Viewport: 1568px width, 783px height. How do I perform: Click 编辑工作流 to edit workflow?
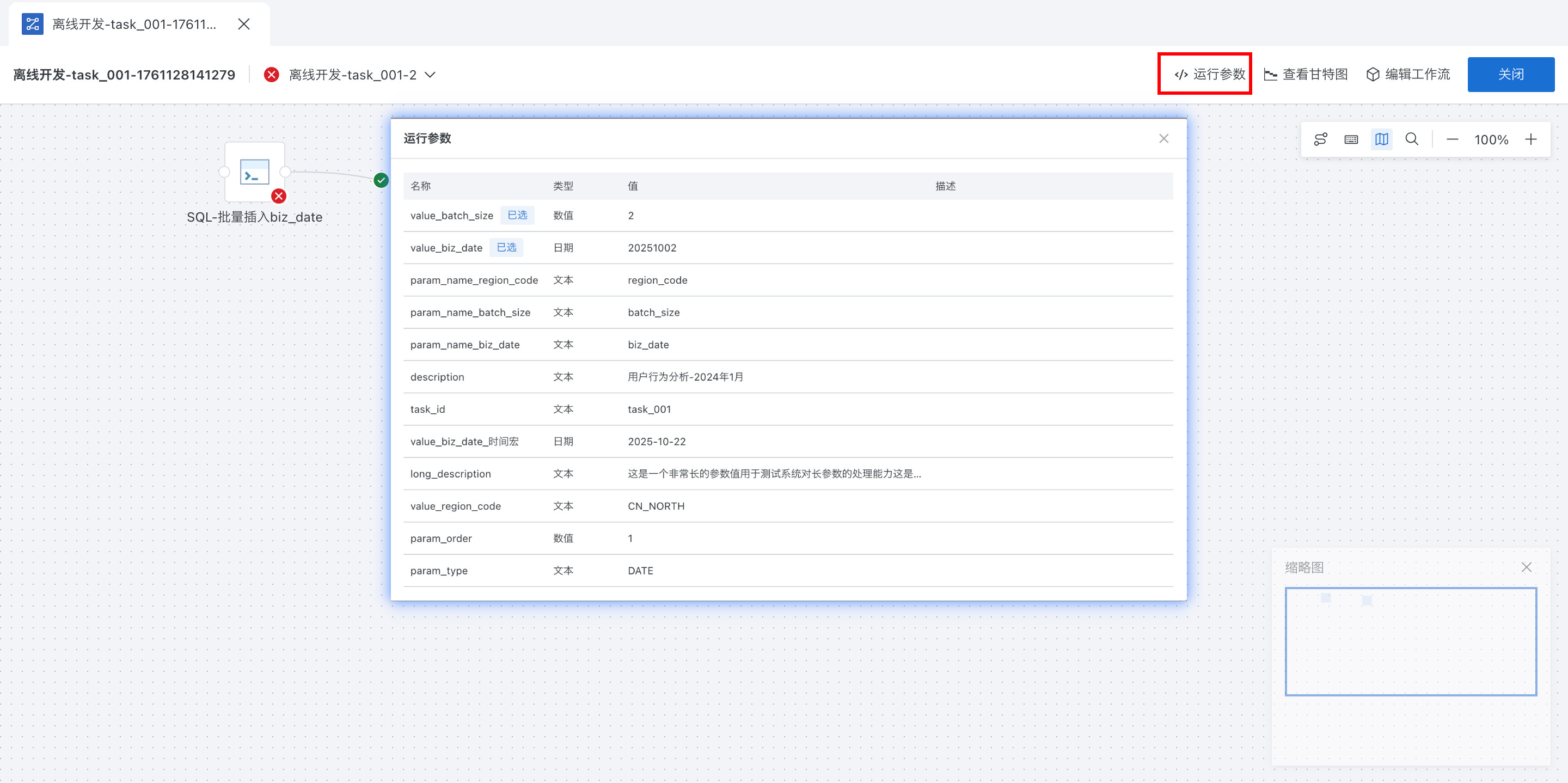tap(1408, 74)
